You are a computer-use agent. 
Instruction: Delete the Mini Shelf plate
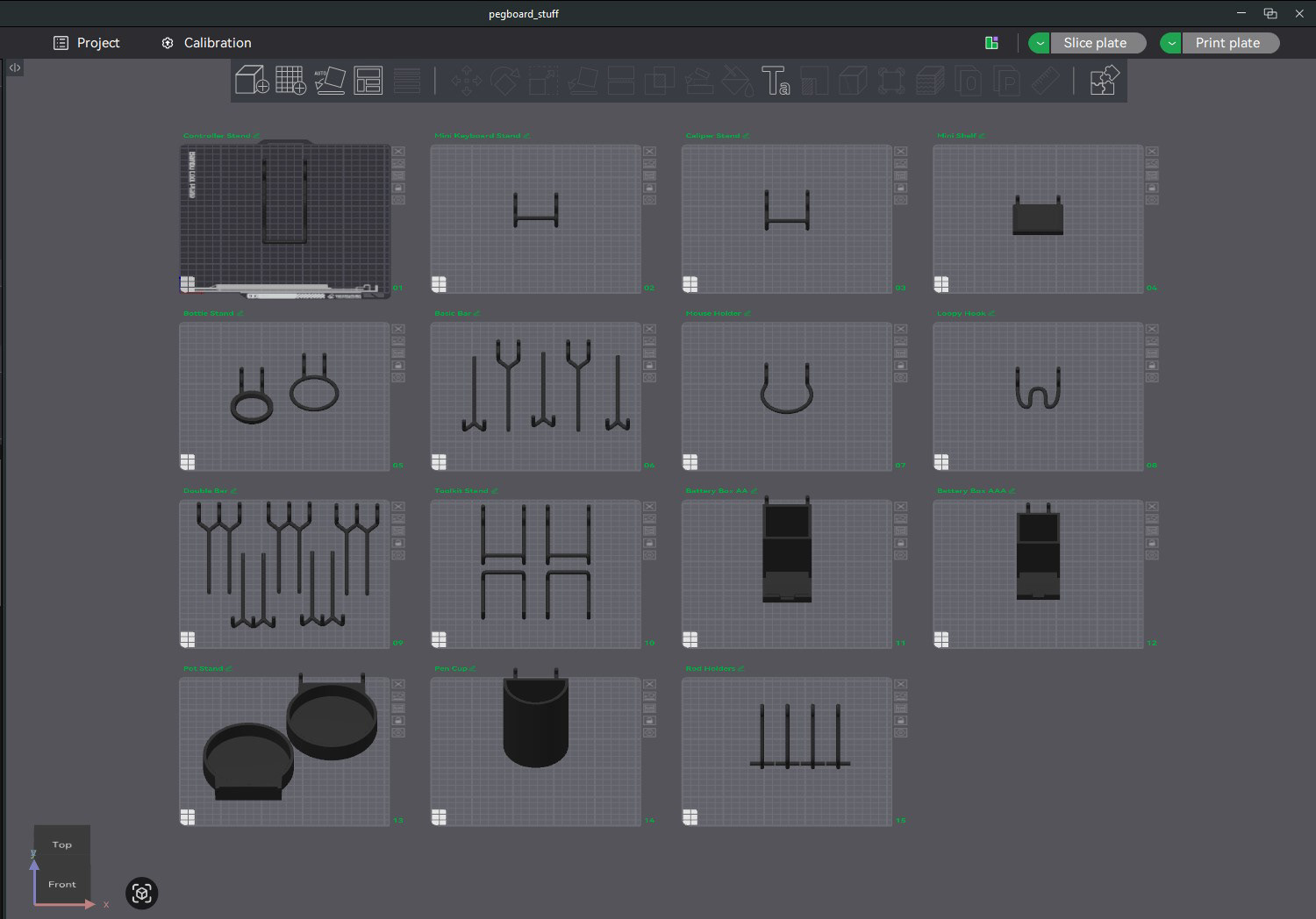(x=1152, y=152)
